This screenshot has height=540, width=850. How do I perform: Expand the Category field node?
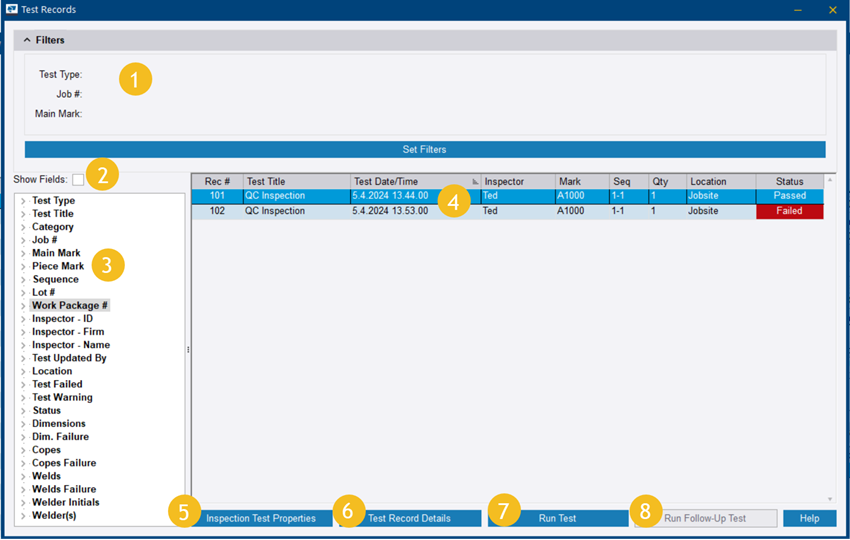click(23, 227)
